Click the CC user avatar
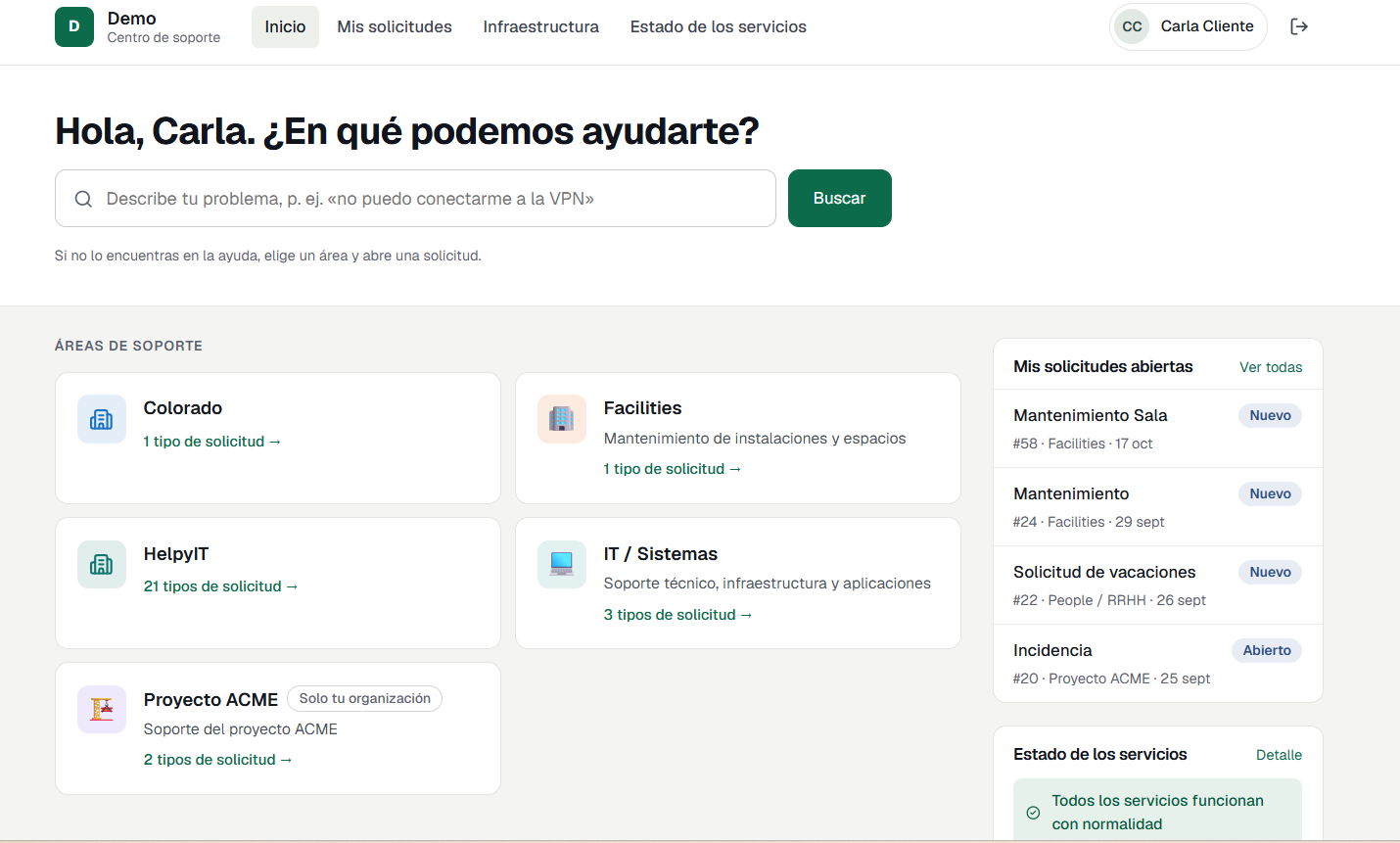The image size is (1400, 843). 1132,26
